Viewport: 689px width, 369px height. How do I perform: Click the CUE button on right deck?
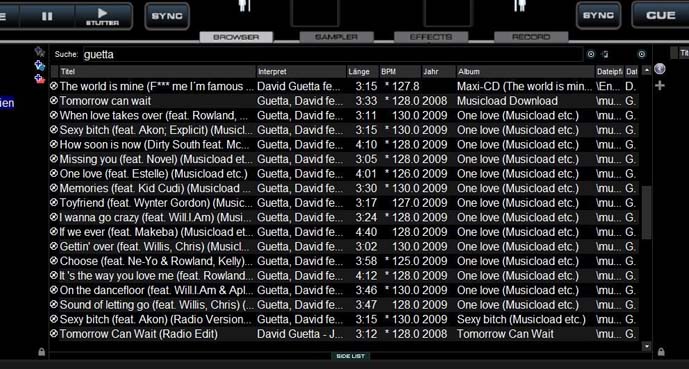pyautogui.click(x=660, y=15)
